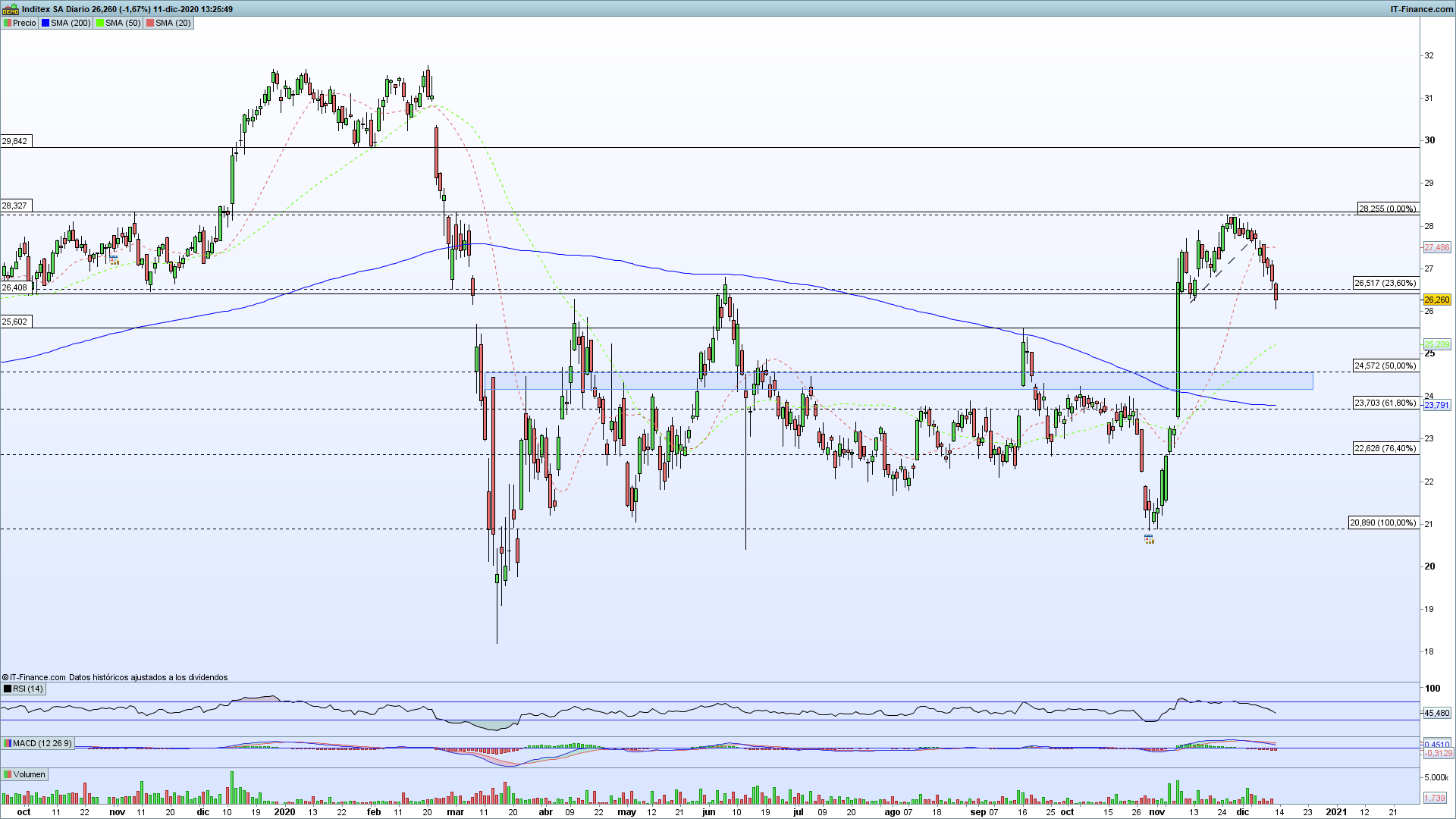Select the 25,602 horizontal line label
This screenshot has width=1456, height=819.
coord(14,322)
